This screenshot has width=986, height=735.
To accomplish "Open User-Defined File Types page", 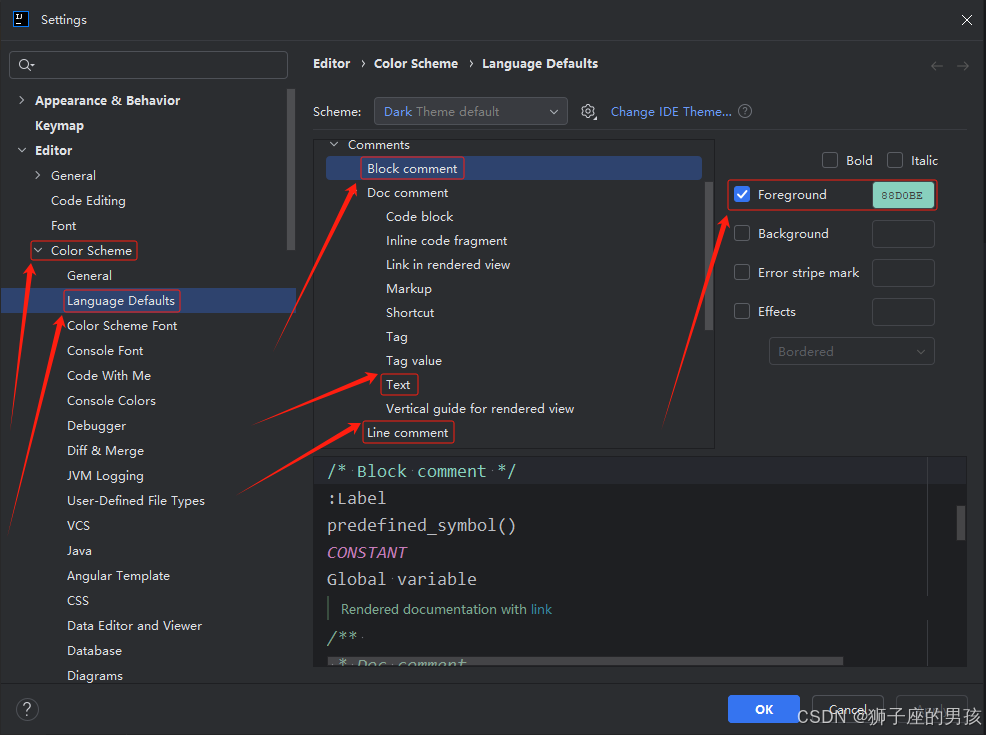I will pos(136,500).
